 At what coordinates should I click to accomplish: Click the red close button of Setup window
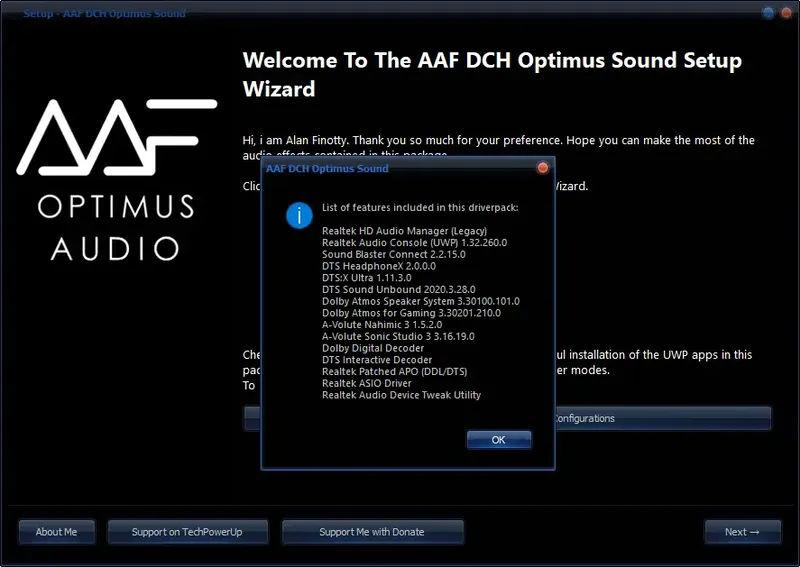(786, 13)
